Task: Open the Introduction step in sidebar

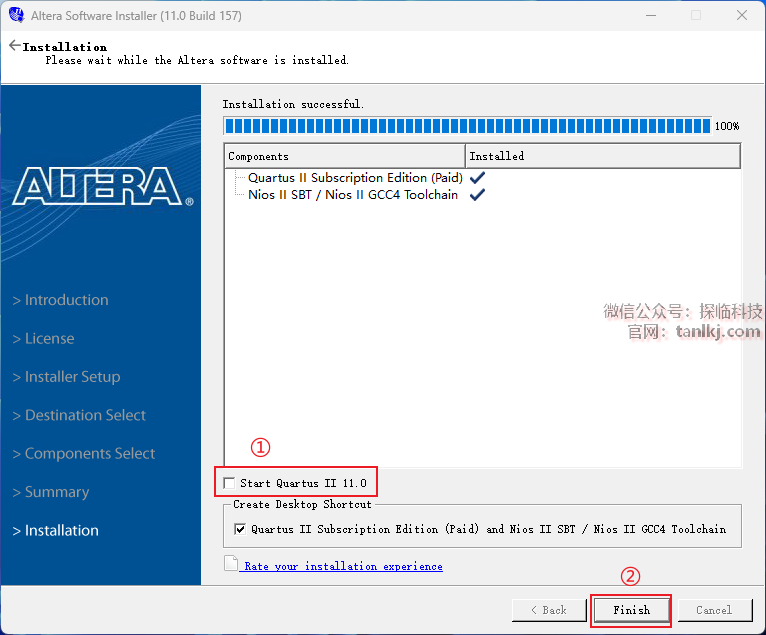Action: pos(66,300)
